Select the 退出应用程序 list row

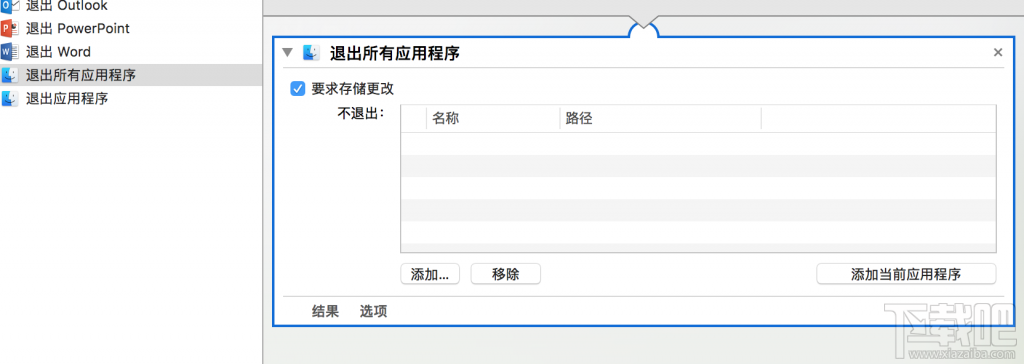coord(131,99)
